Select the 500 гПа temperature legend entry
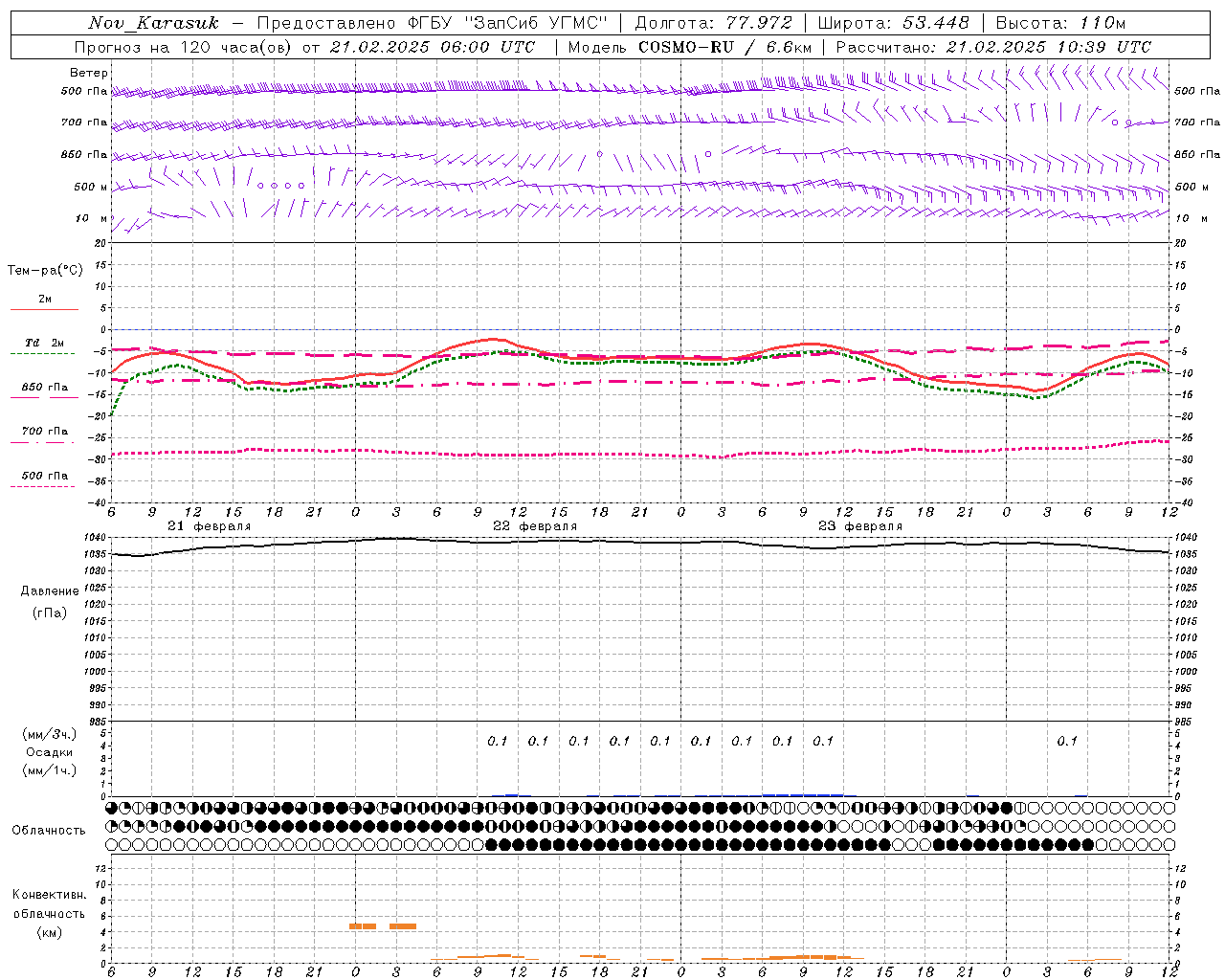 (x=45, y=476)
